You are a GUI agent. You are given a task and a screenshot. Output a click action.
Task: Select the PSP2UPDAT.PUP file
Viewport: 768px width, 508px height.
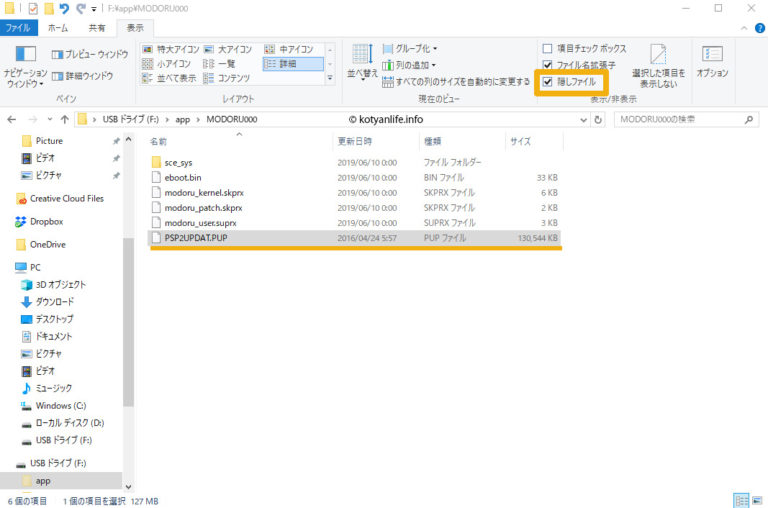click(196, 238)
